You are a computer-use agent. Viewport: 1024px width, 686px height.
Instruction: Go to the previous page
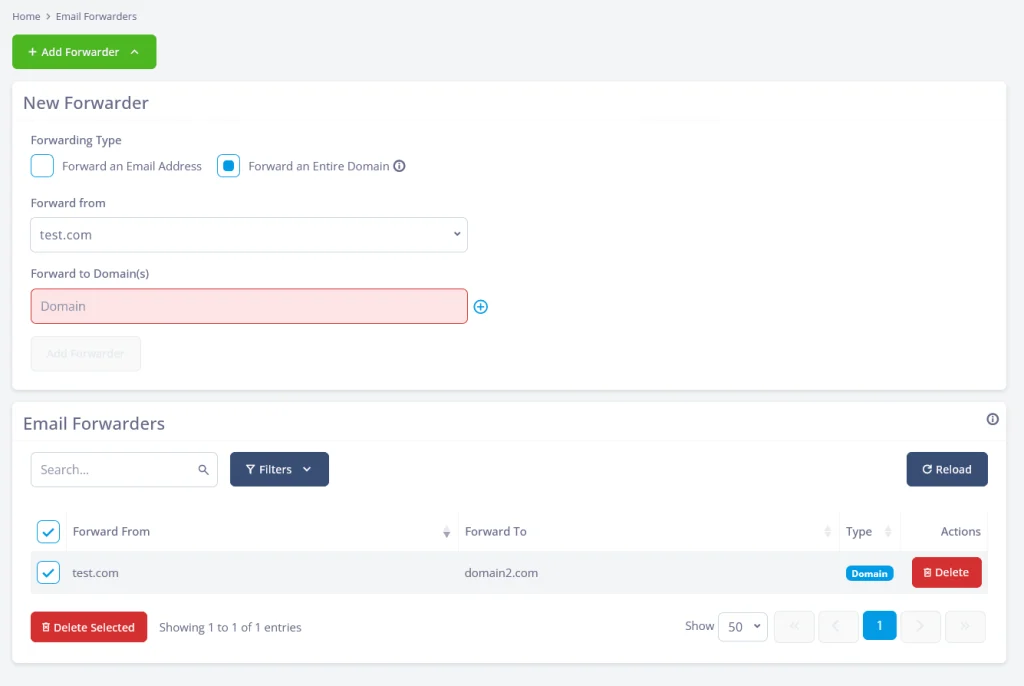coord(837,626)
